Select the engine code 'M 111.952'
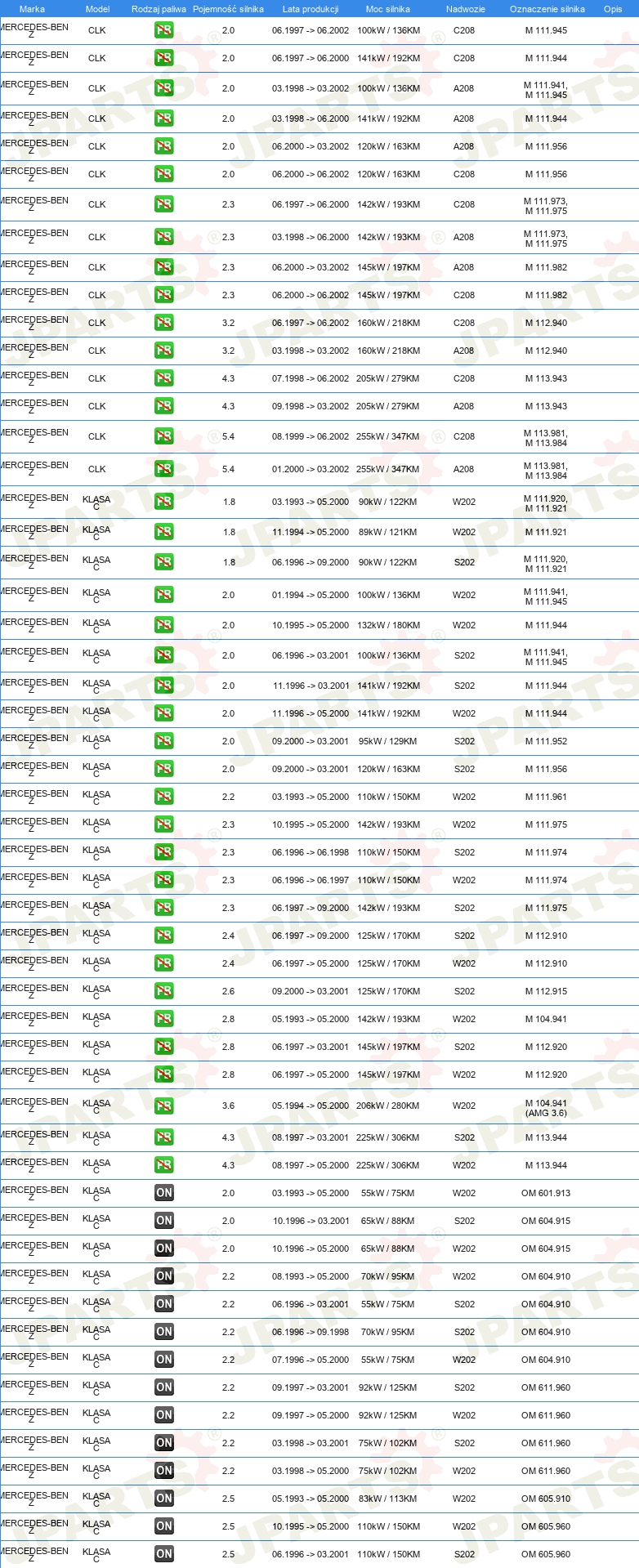Image resolution: width=639 pixels, height=1568 pixels. click(546, 741)
